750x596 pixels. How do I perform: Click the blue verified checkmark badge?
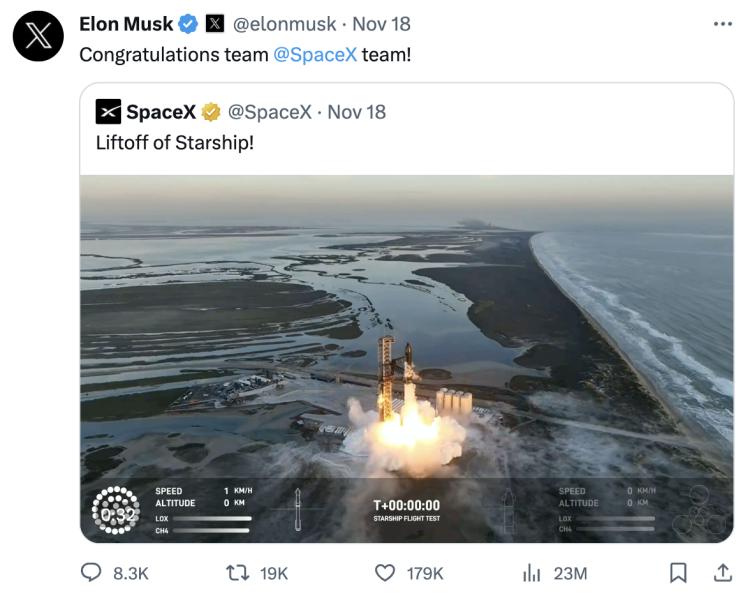point(187,24)
